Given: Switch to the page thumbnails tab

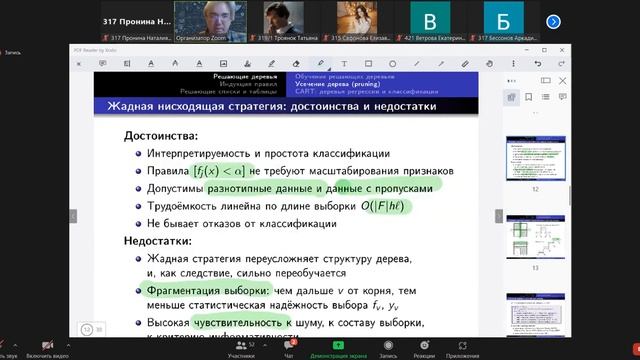Looking at the screenshot, I should click(511, 97).
